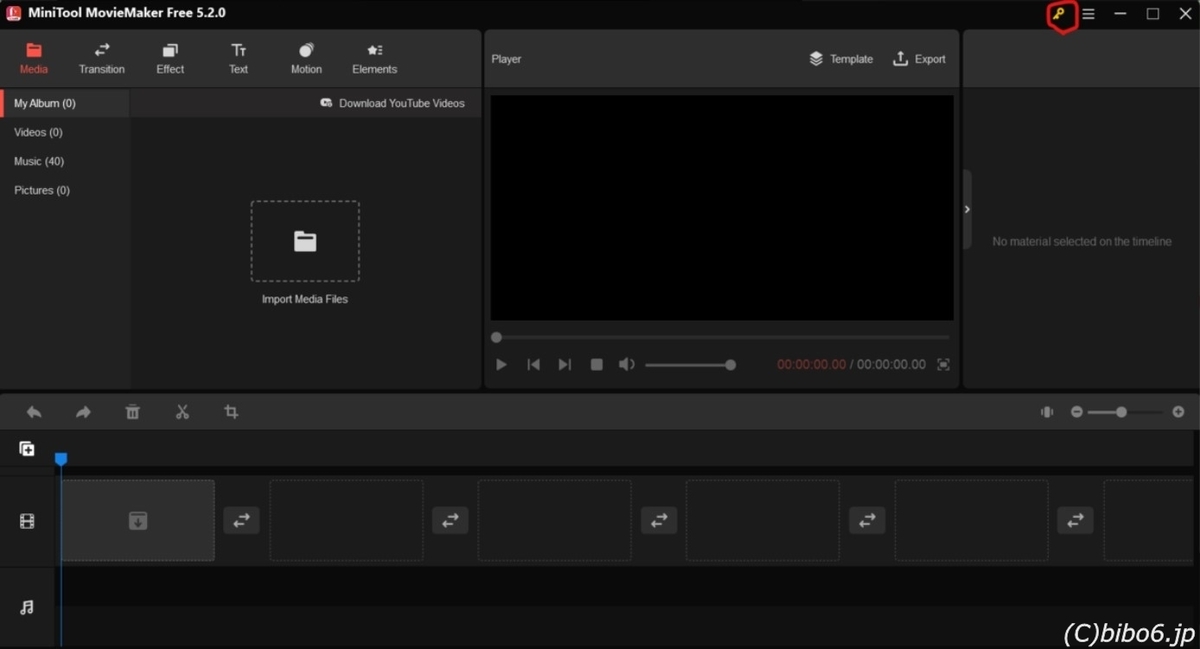The height and width of the screenshot is (649, 1200).
Task: Stop playback in the player
Action: [x=597, y=365]
